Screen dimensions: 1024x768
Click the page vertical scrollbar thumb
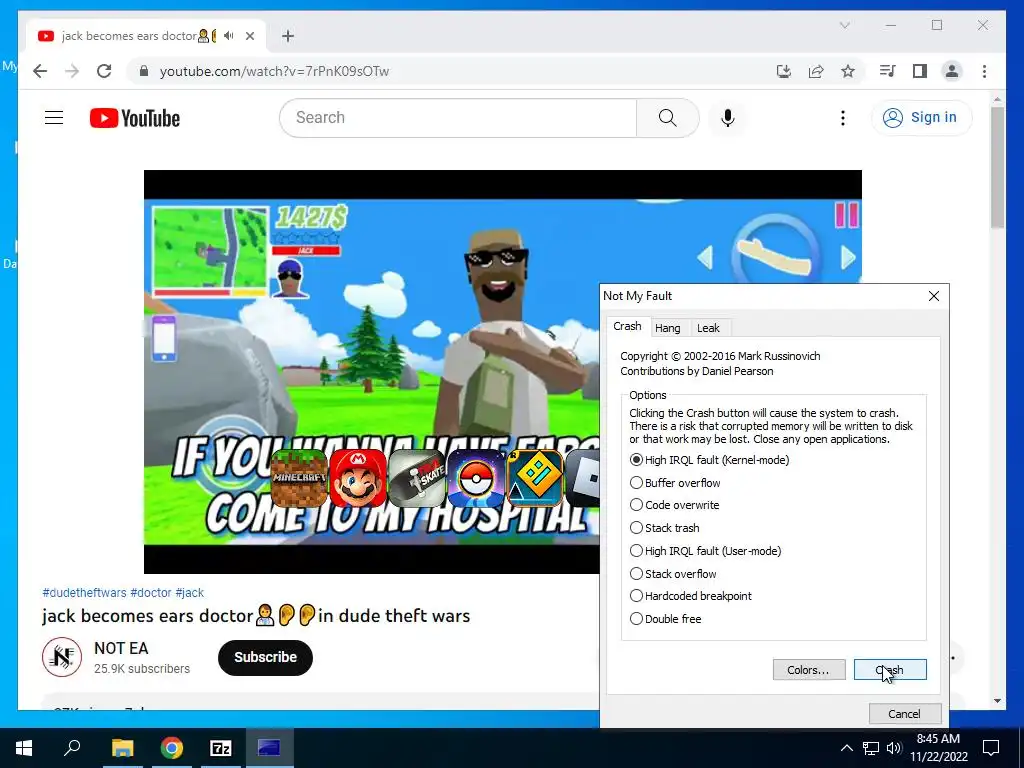click(x=997, y=167)
